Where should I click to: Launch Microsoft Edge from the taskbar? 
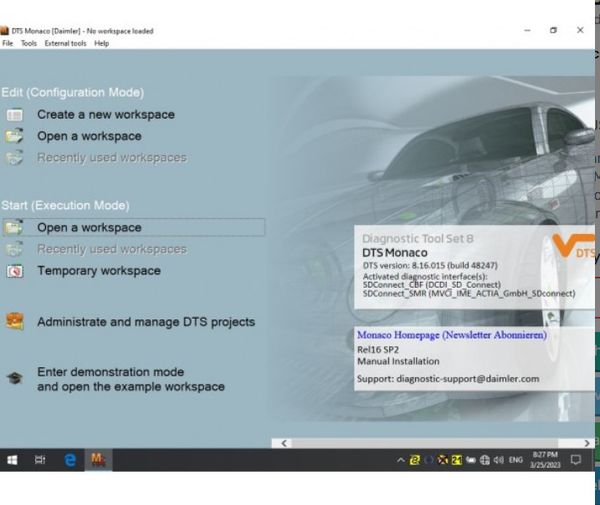[x=70, y=459]
